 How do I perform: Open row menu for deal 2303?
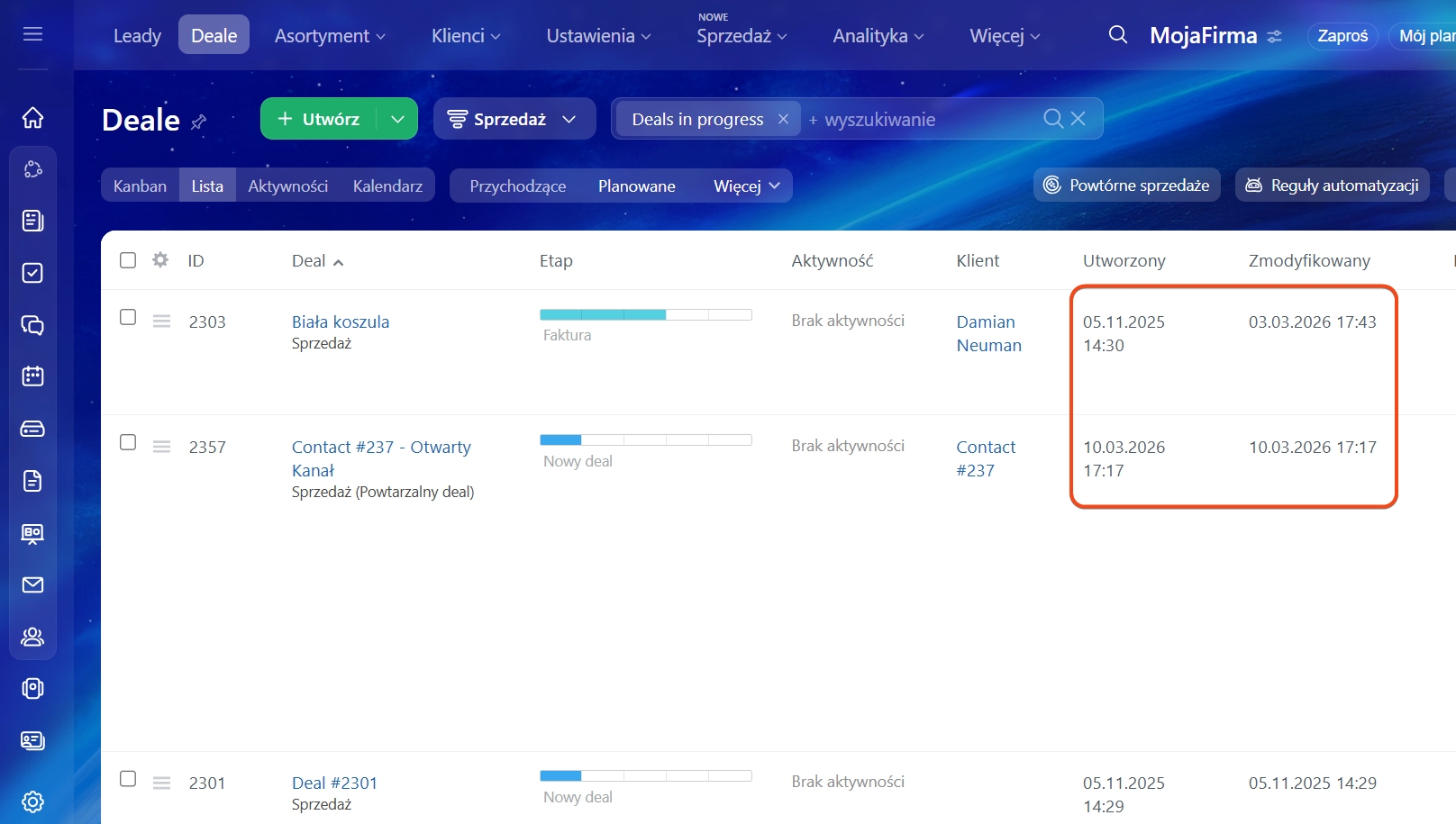point(161,321)
